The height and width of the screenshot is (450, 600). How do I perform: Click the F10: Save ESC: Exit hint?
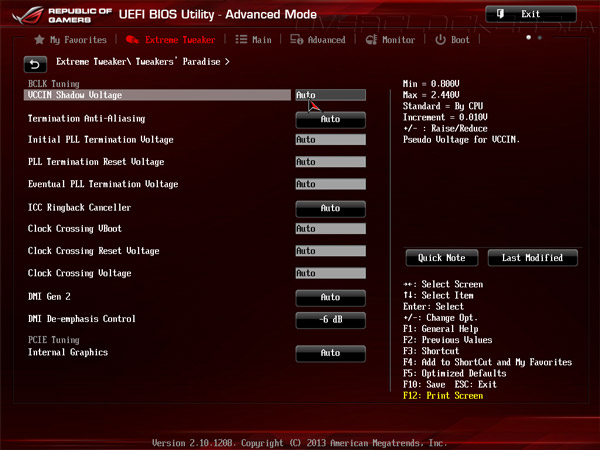pyautogui.click(x=450, y=385)
